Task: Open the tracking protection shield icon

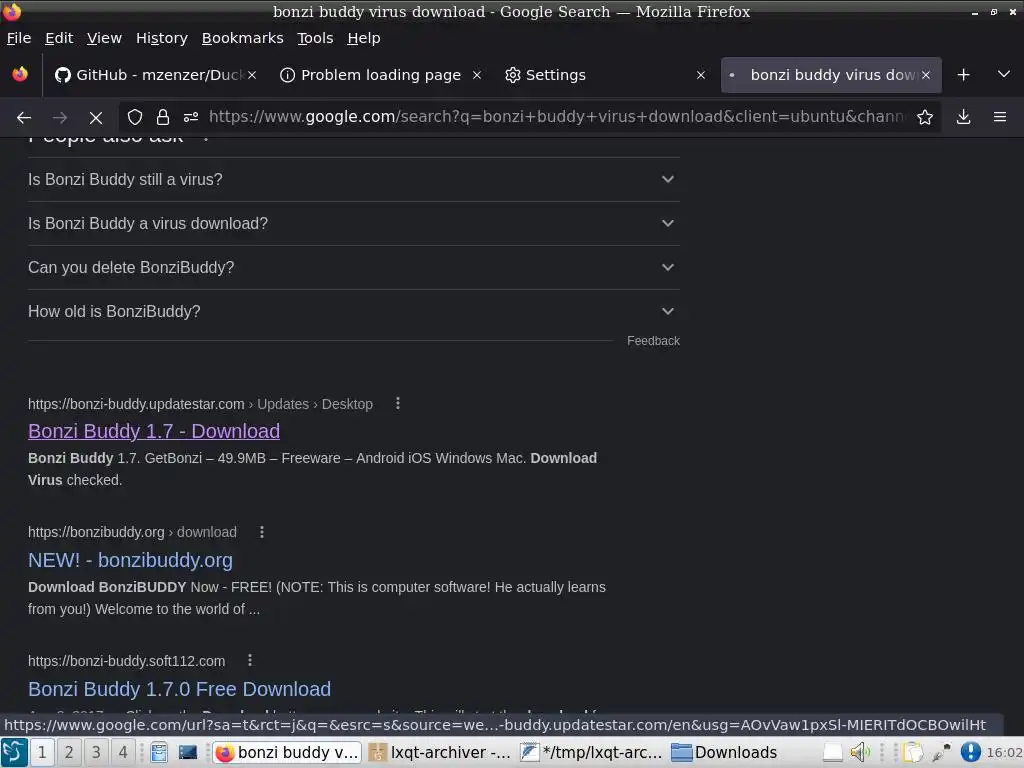Action: (x=135, y=117)
